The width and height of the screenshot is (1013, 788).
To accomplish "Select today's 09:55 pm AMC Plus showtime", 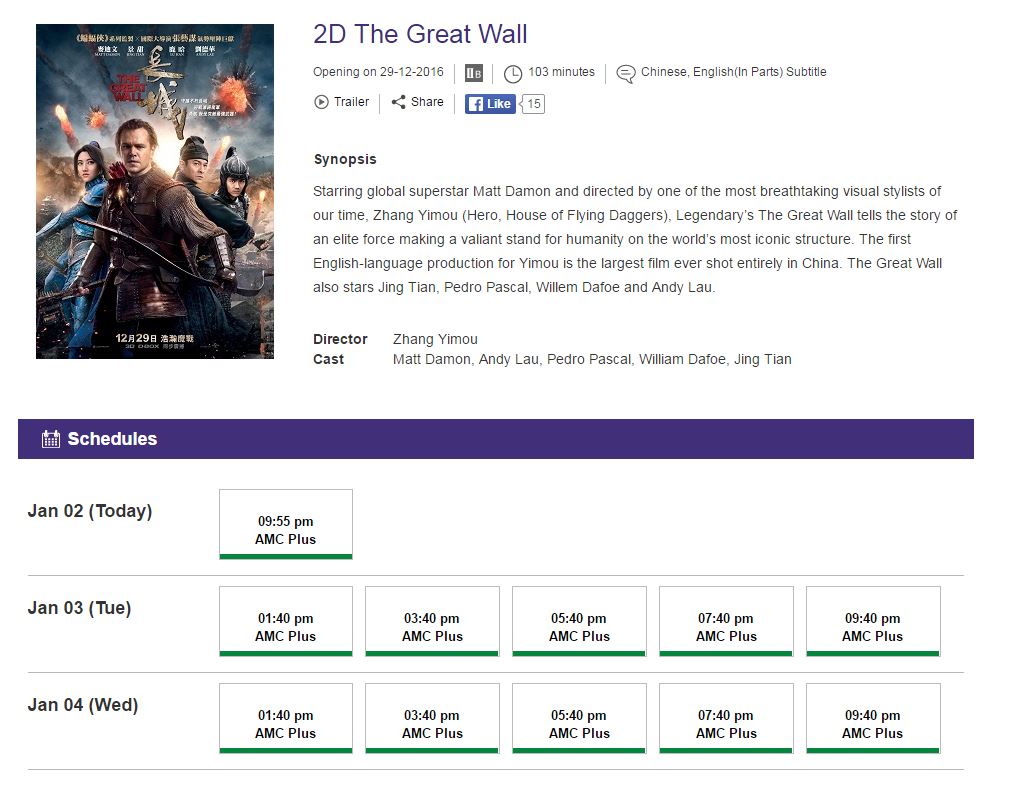I will 286,524.
